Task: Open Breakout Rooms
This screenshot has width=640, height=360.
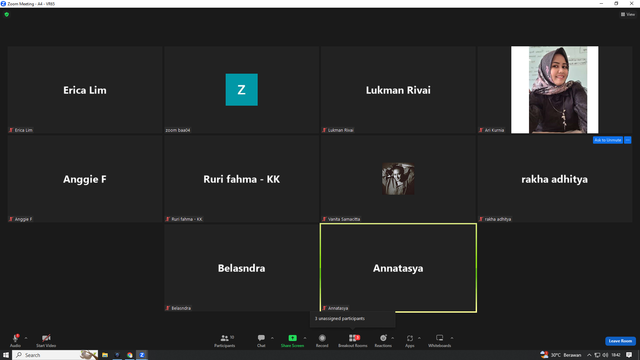Action: 353,340
